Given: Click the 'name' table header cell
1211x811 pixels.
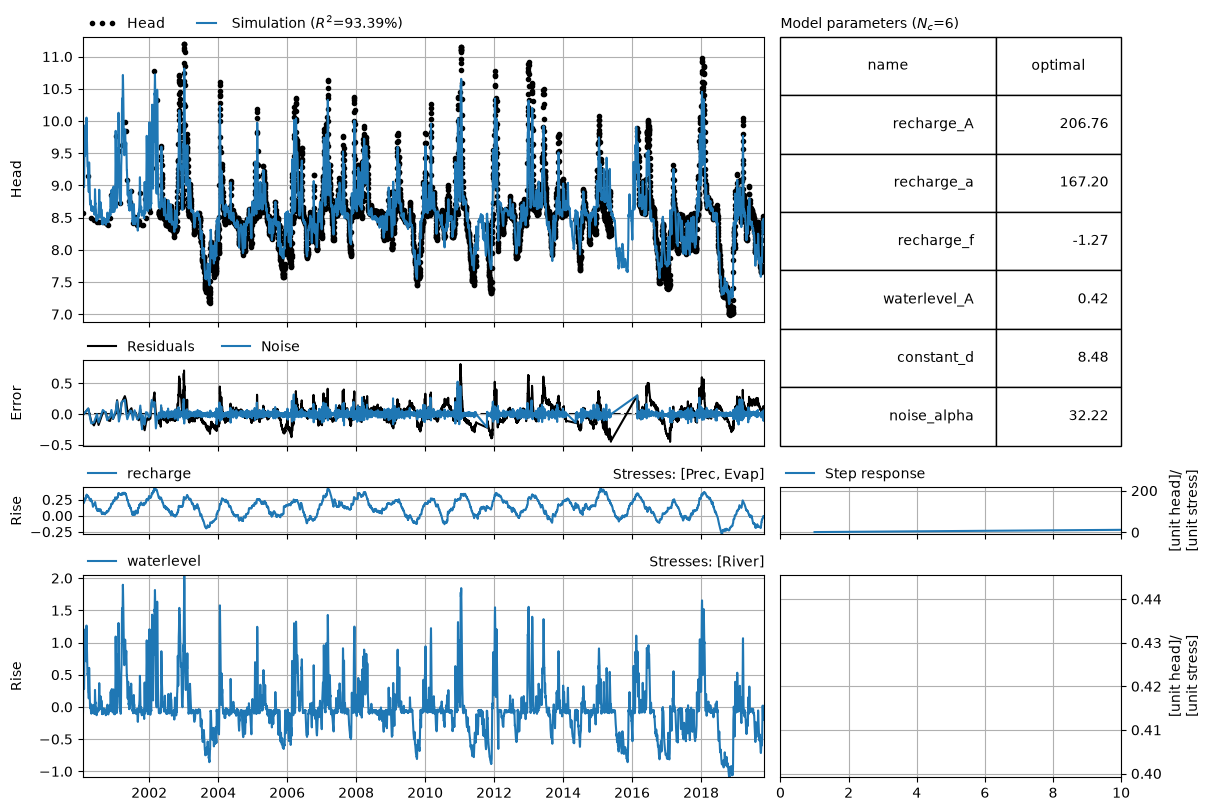Looking at the screenshot, I should (x=888, y=65).
